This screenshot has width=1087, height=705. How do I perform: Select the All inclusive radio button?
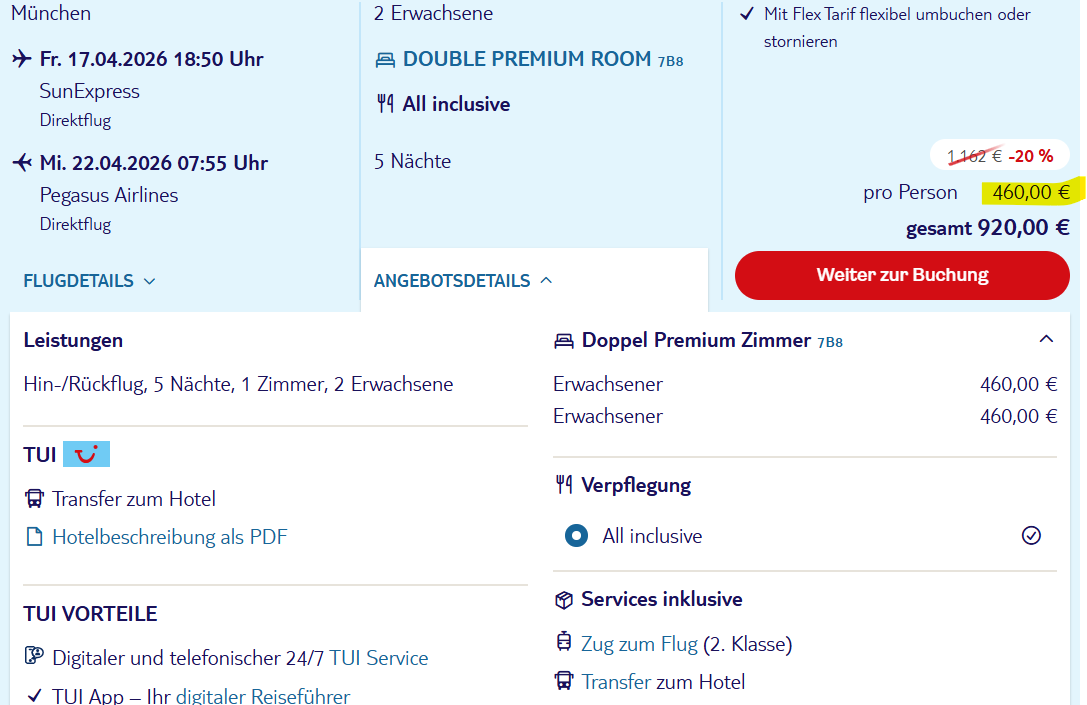pyautogui.click(x=576, y=536)
